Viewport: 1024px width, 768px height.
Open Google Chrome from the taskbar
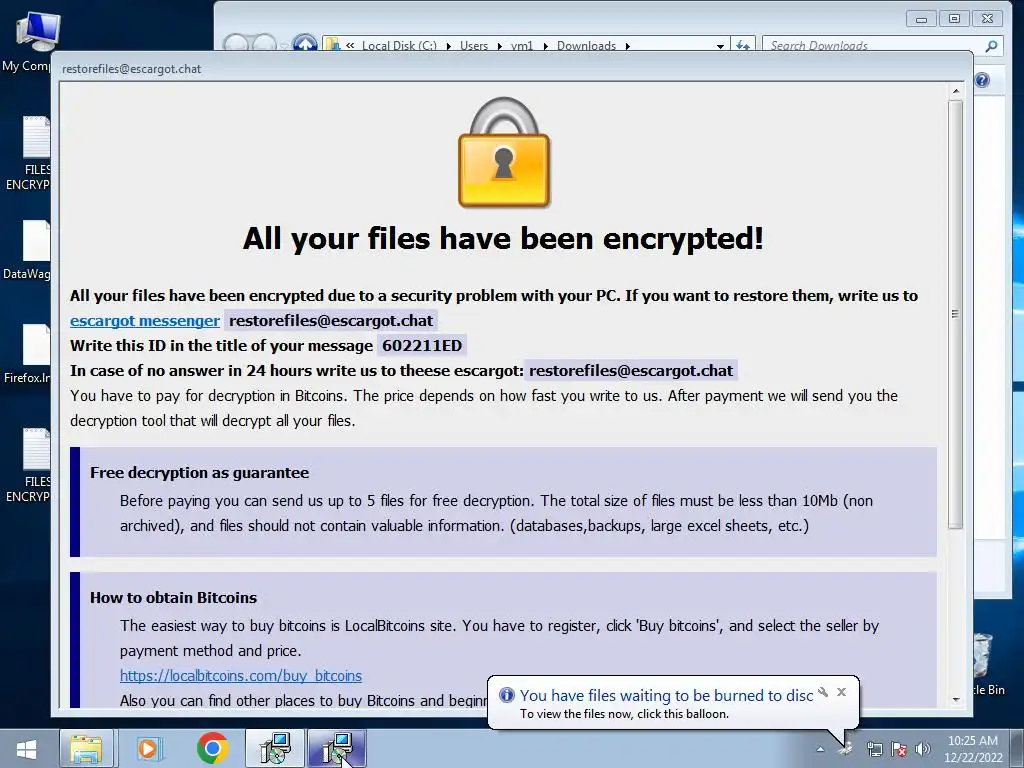pos(212,748)
